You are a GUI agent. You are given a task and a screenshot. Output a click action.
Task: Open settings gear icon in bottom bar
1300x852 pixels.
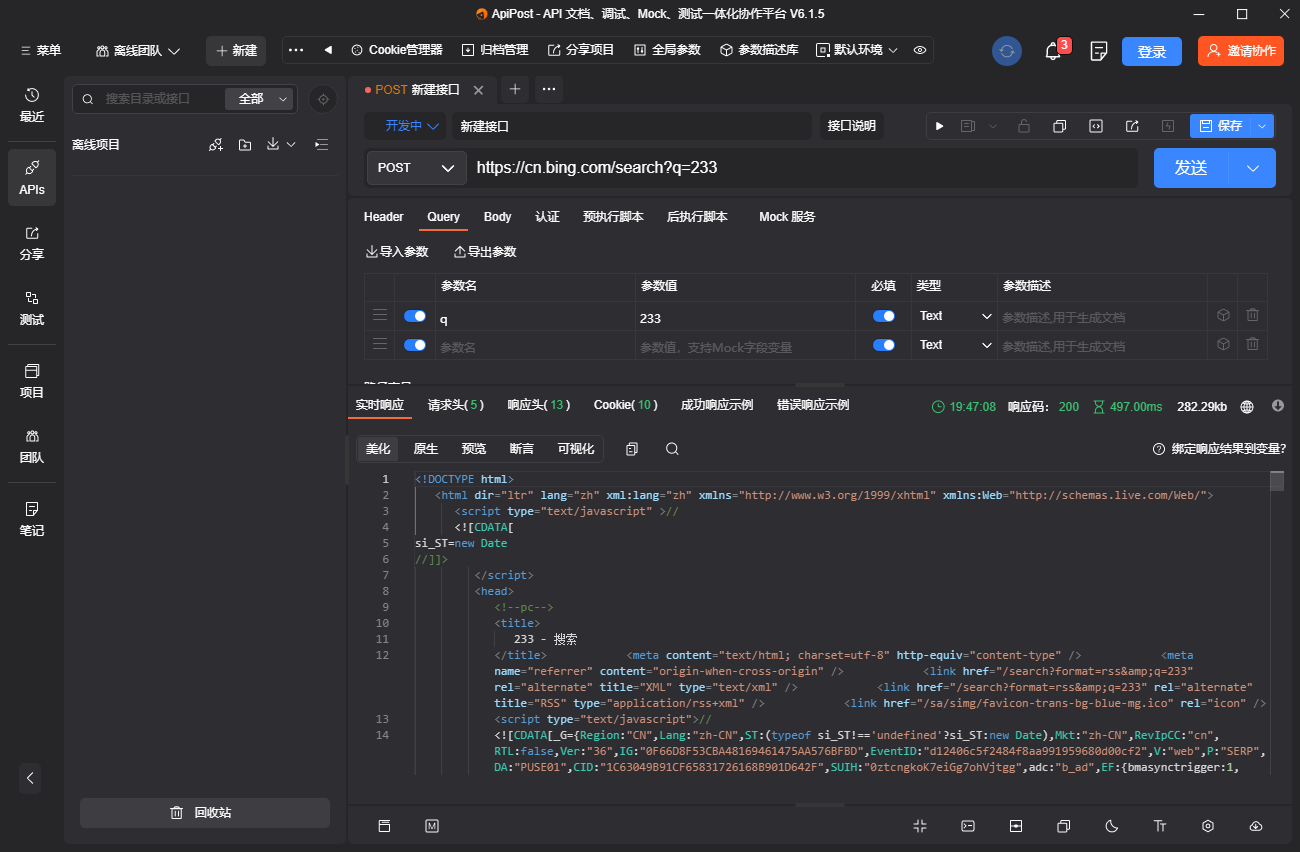[x=1208, y=826]
